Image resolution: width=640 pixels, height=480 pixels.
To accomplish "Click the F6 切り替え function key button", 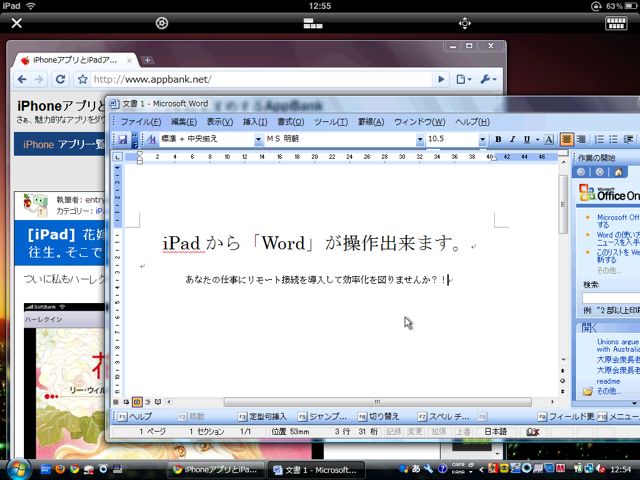I will [x=378, y=416].
